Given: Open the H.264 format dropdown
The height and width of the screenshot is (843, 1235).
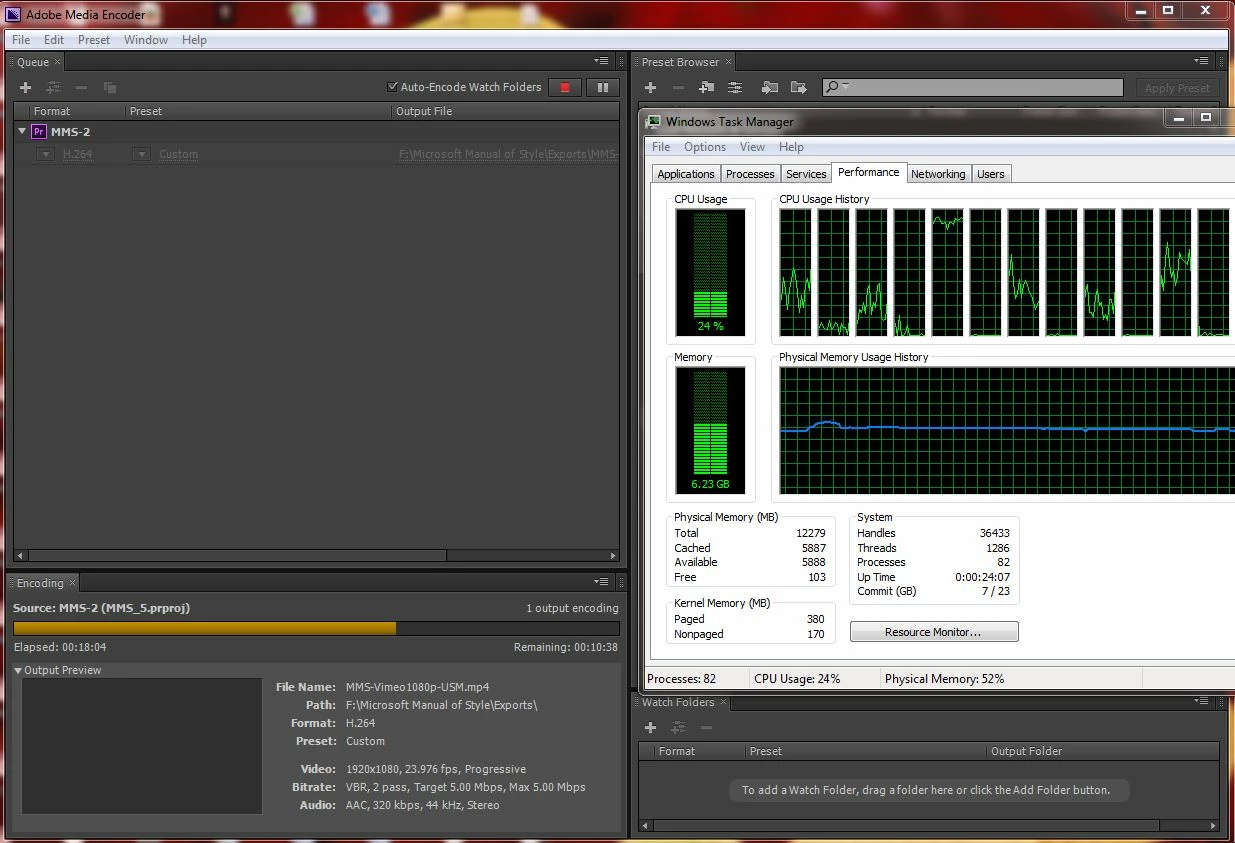Looking at the screenshot, I should 45,154.
